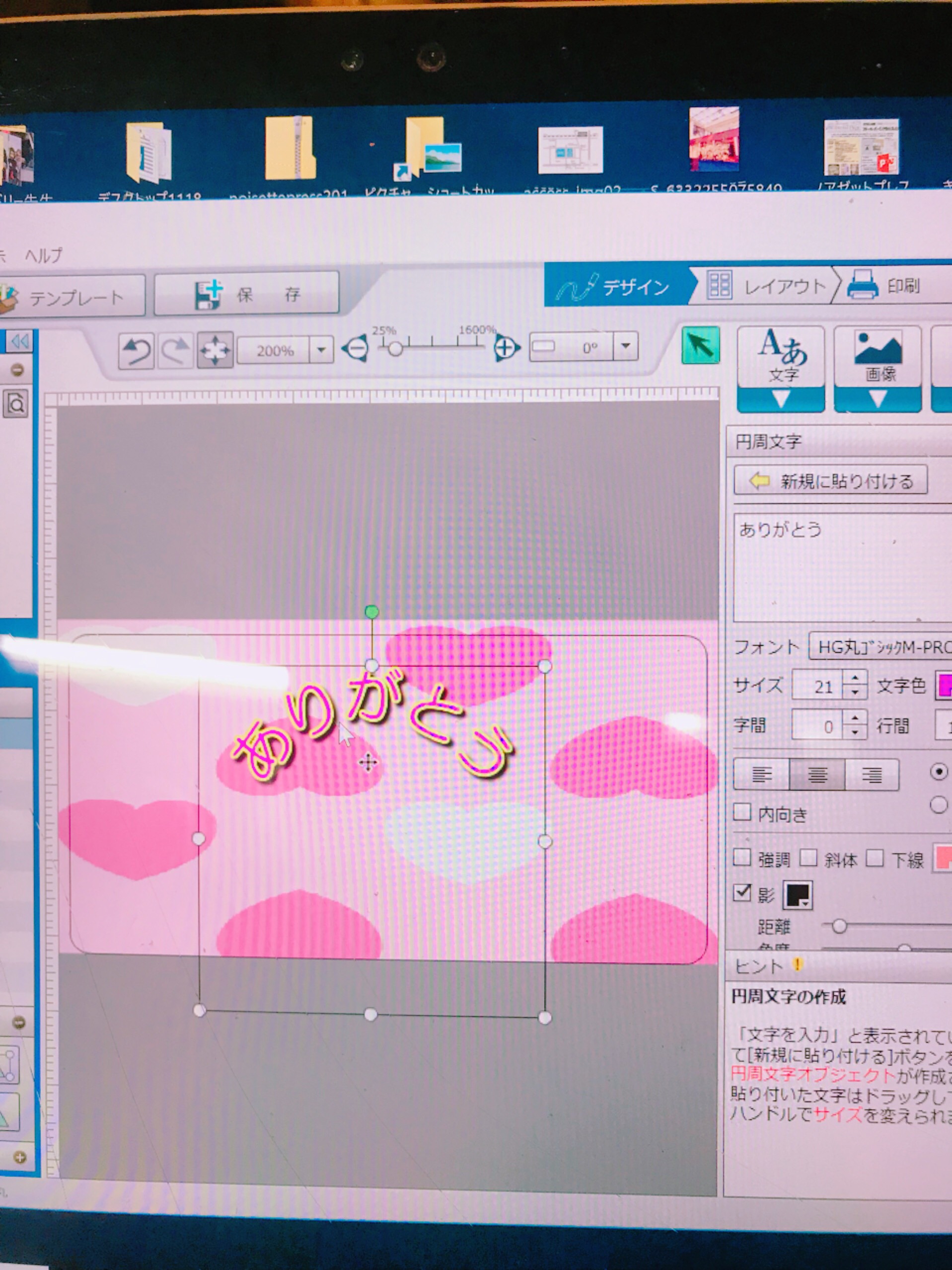Click the 保存 save button
The width and height of the screenshot is (952, 1270).
click(x=247, y=294)
